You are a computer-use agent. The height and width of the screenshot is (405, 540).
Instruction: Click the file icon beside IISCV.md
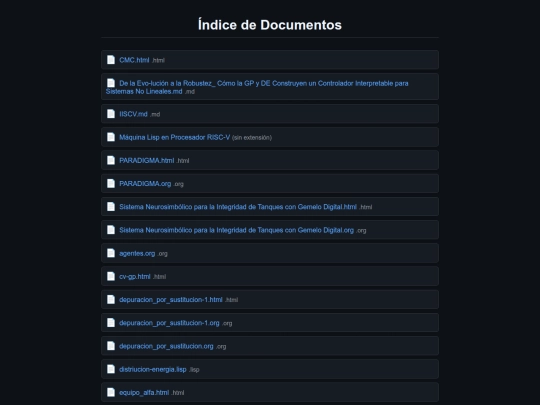(x=111, y=114)
